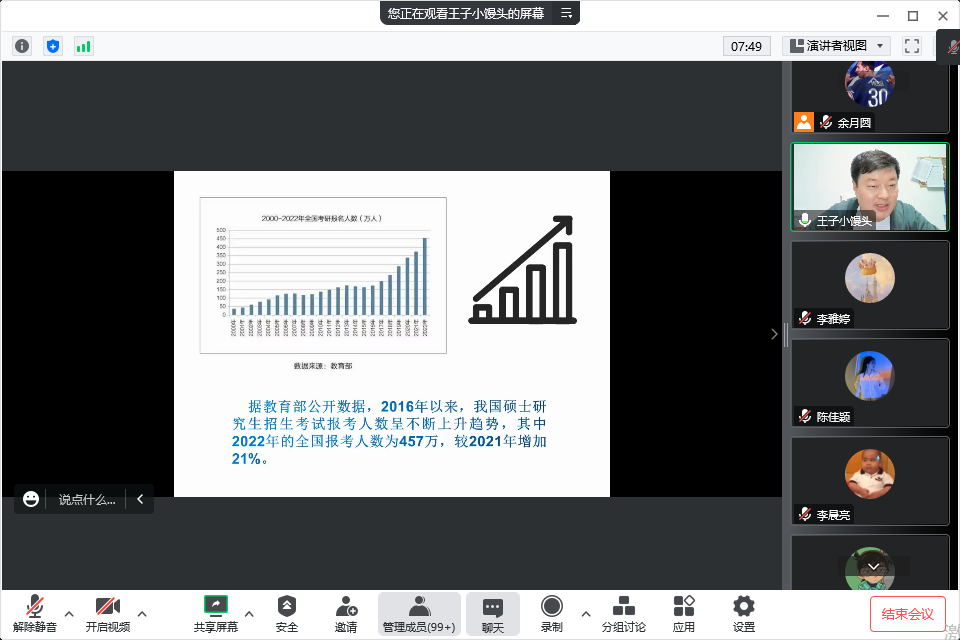Open the 设置 settings gear
Image resolution: width=960 pixels, height=640 pixels.
(x=743, y=613)
